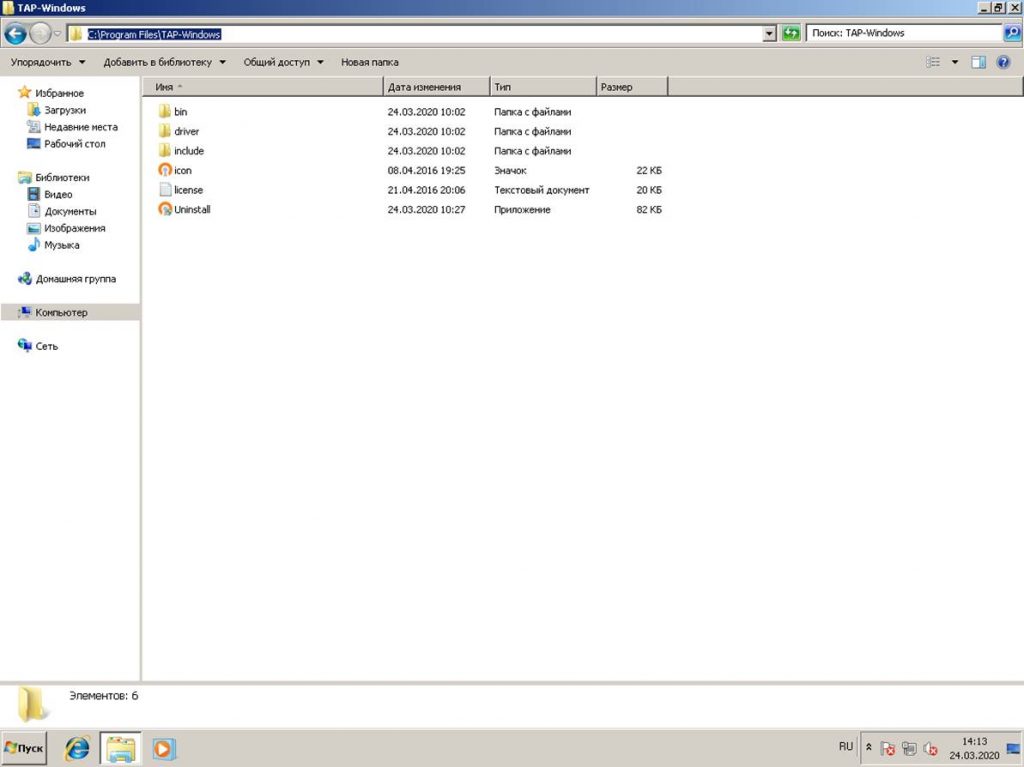This screenshot has height=767, width=1024.
Task: Toggle the preview pane icon
Action: click(x=978, y=62)
